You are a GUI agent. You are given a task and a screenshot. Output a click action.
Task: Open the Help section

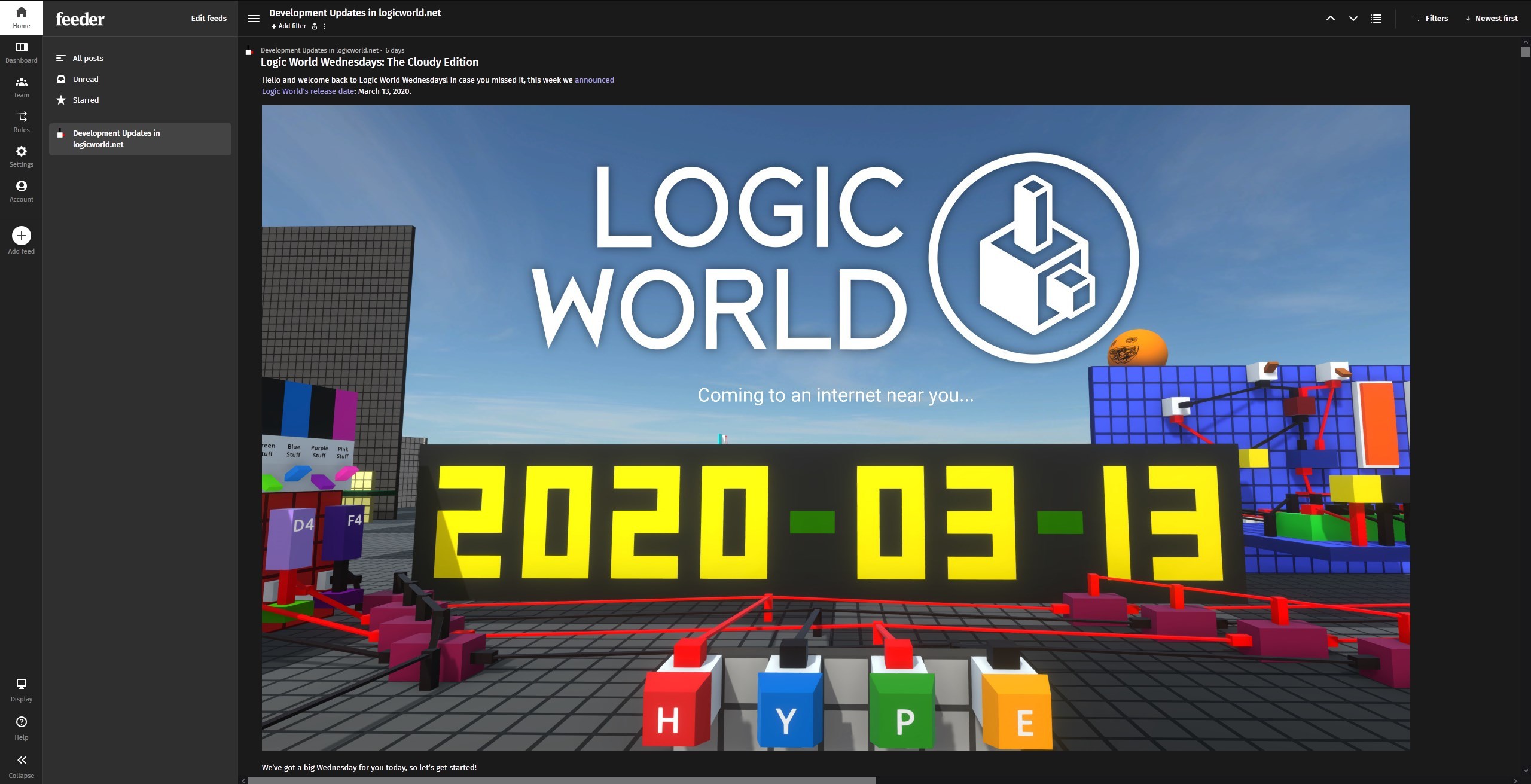click(21, 728)
